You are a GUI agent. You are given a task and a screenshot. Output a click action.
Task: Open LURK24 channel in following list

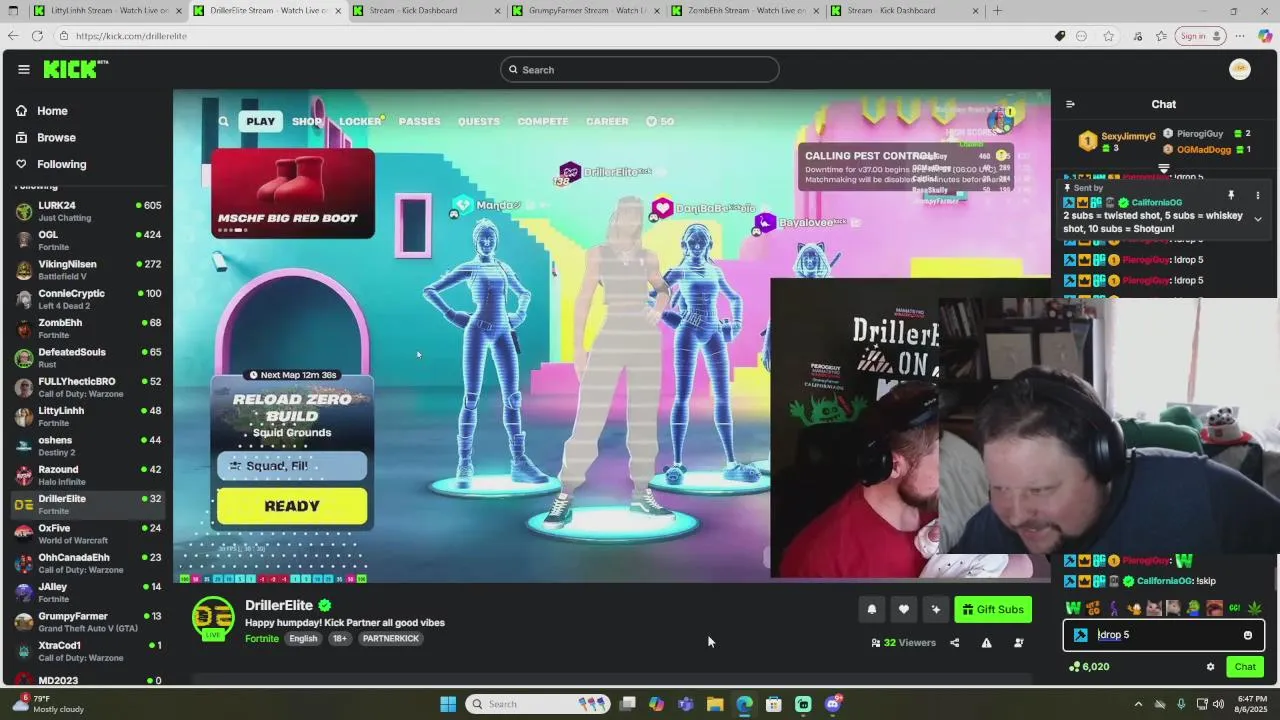(88, 211)
